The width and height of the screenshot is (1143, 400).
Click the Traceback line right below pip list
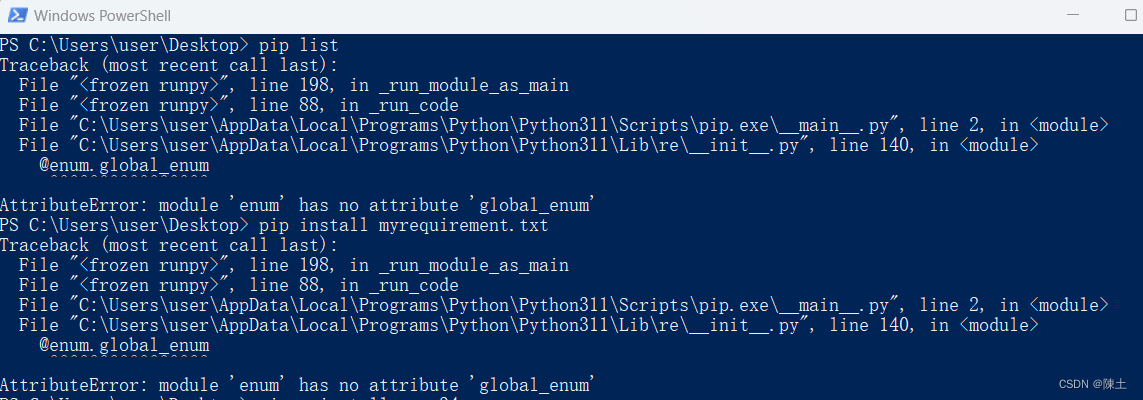169,66
